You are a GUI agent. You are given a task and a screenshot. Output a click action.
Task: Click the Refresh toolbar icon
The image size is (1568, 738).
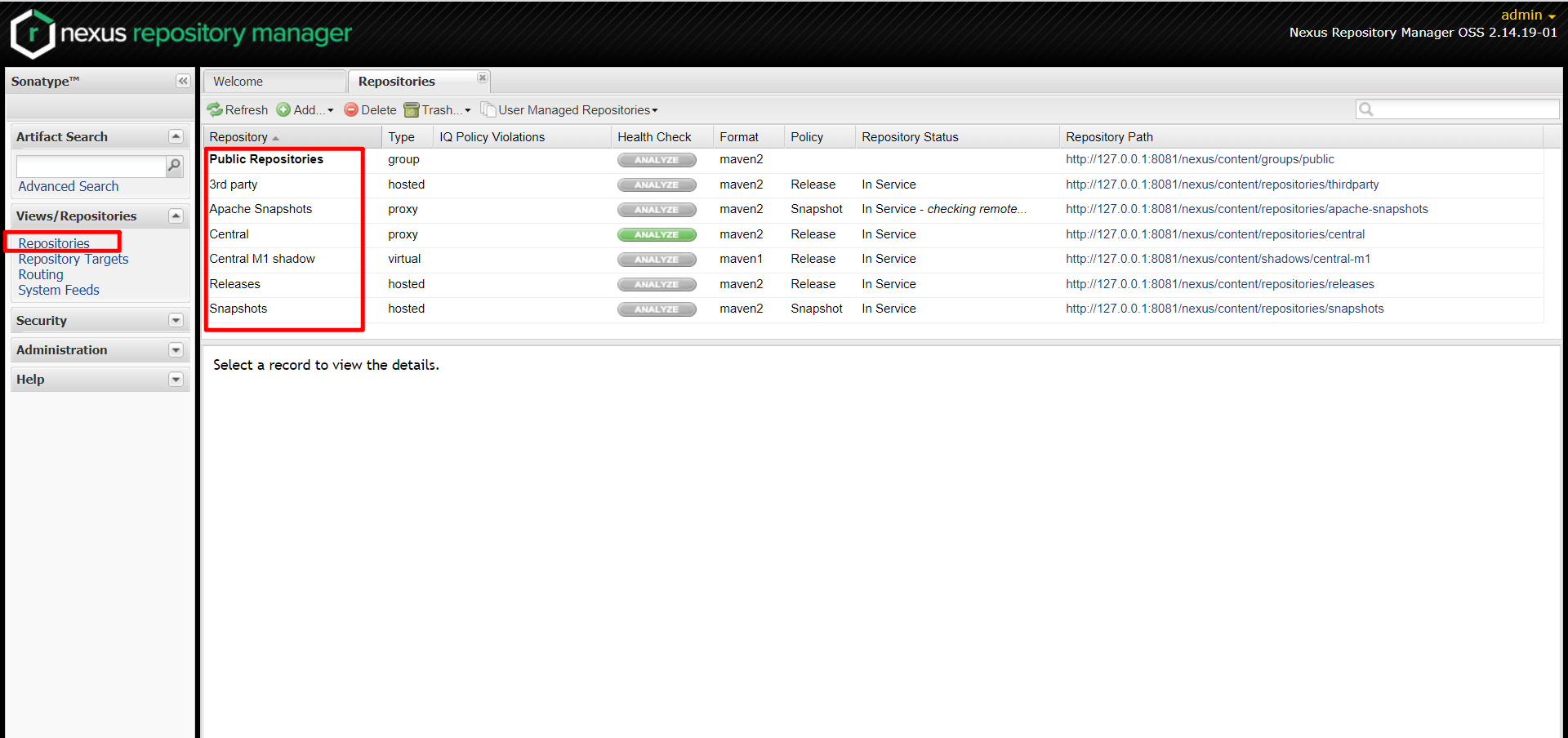pos(215,109)
